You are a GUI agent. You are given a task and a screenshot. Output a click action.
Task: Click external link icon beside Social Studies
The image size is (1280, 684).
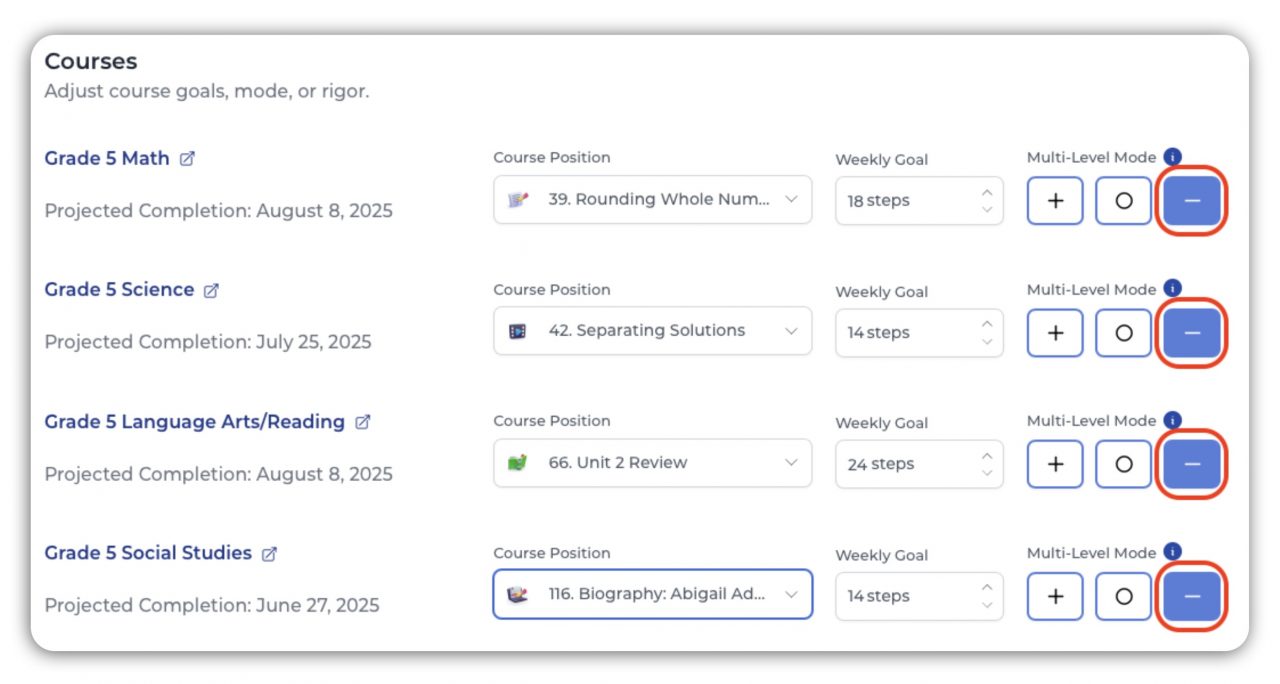pos(269,554)
